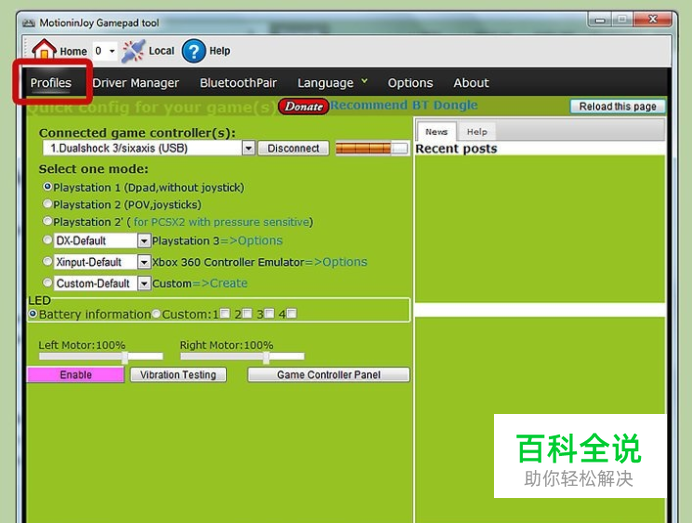
Task: Check LED custom checkbox 1
Action: (225, 313)
